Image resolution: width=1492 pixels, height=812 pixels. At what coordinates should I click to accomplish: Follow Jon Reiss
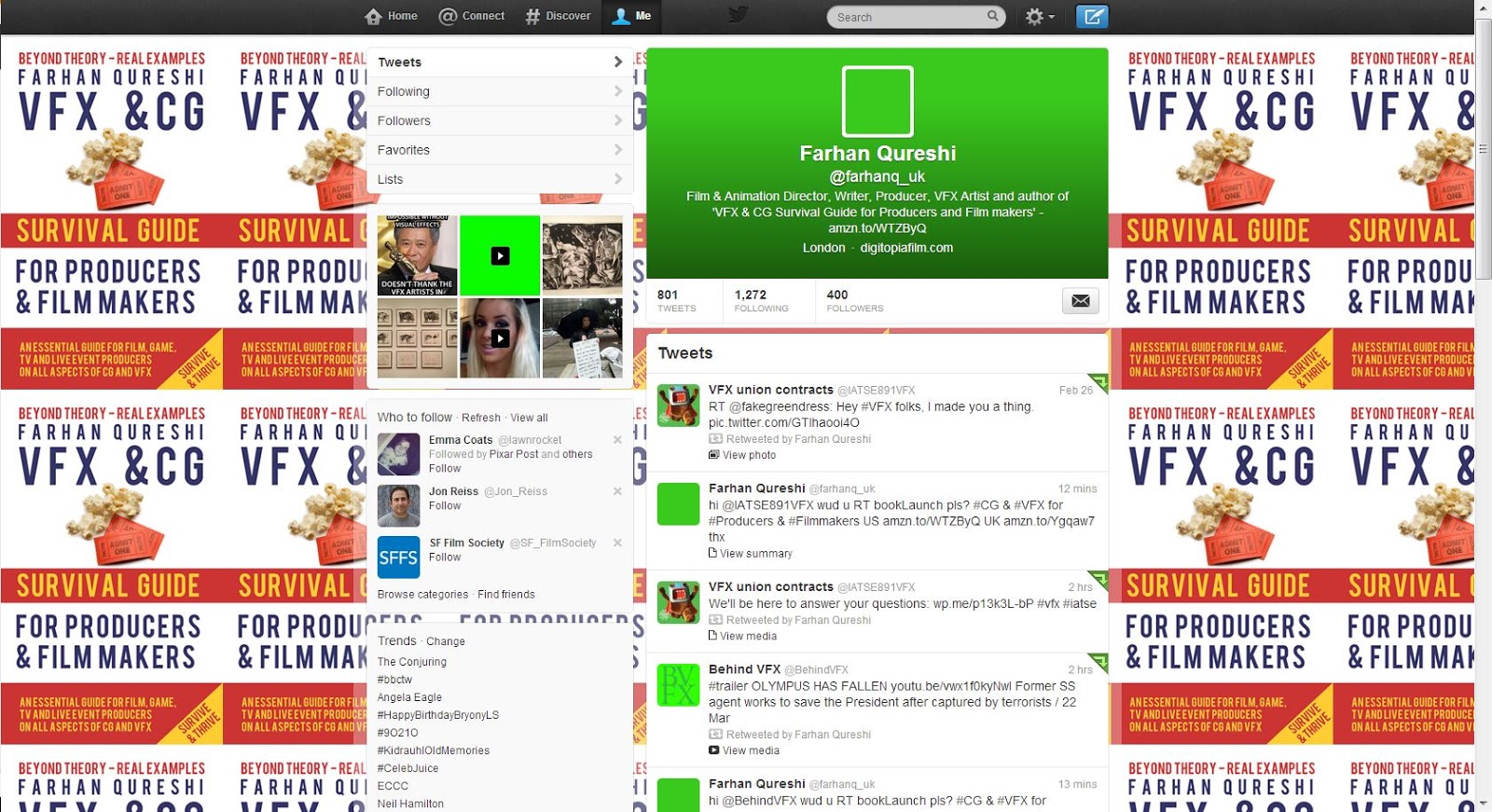445,506
